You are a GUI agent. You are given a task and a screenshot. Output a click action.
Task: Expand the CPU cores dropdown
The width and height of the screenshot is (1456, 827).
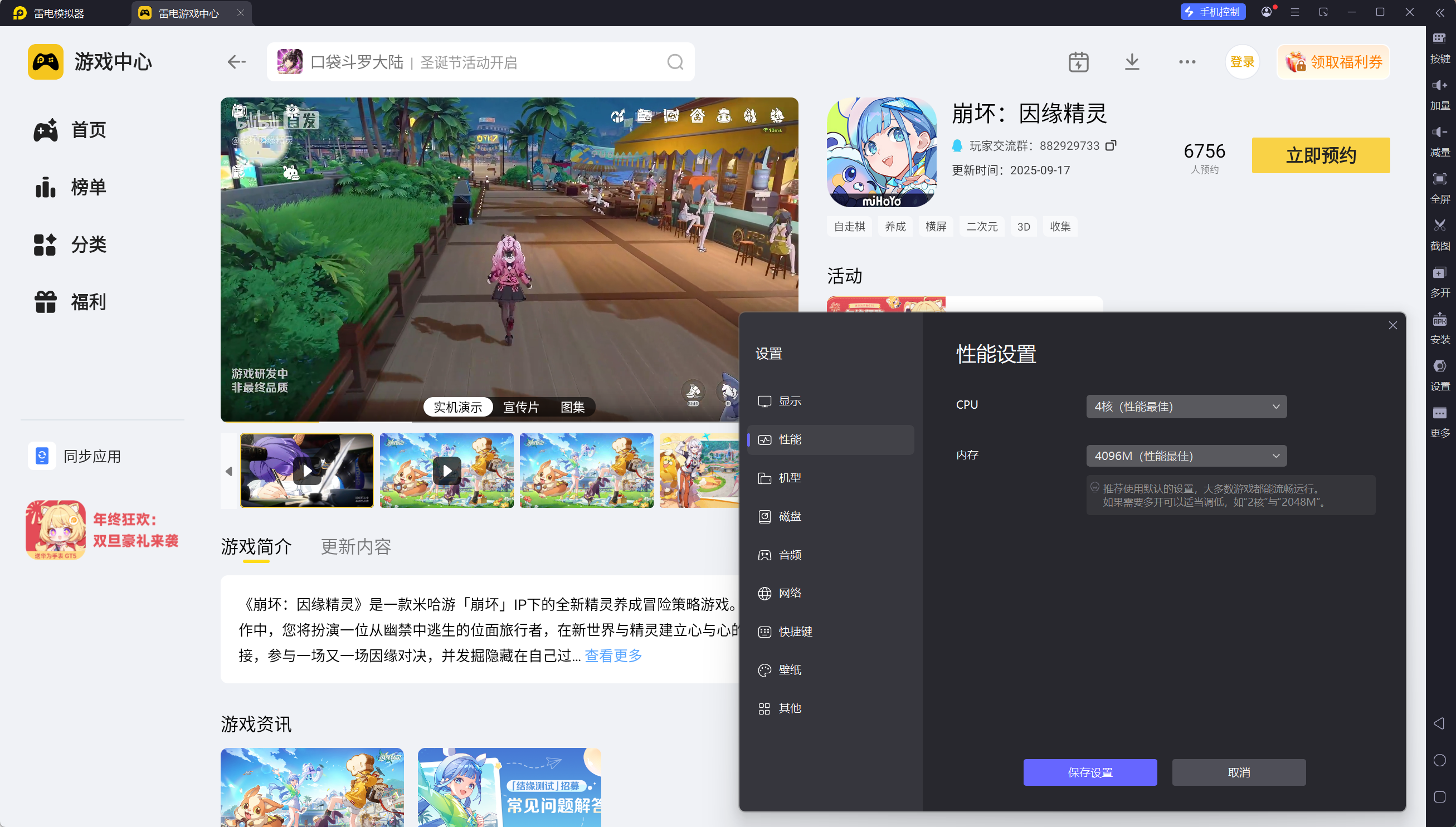[1186, 407]
